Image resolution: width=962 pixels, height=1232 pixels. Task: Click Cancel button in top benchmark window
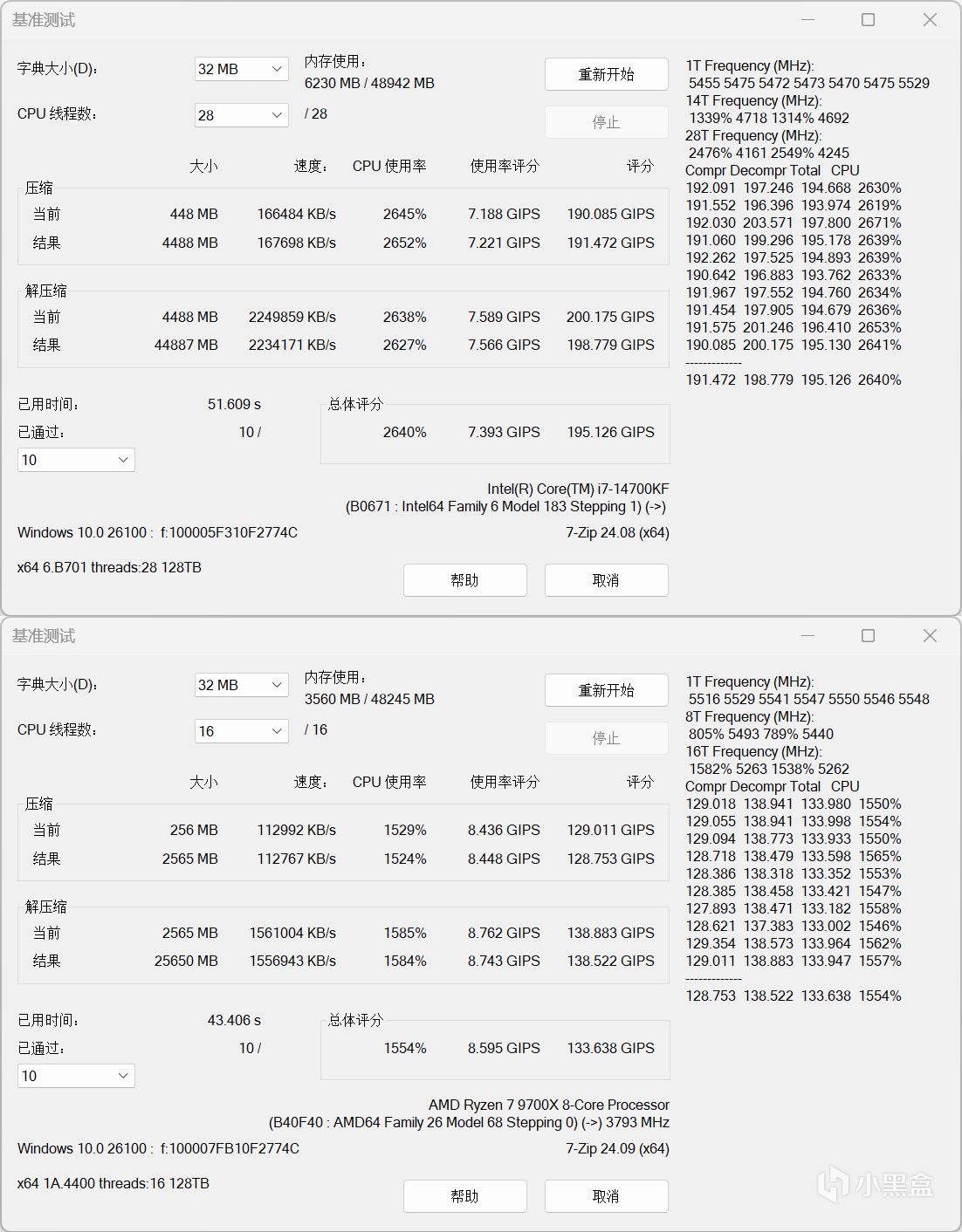(607, 580)
